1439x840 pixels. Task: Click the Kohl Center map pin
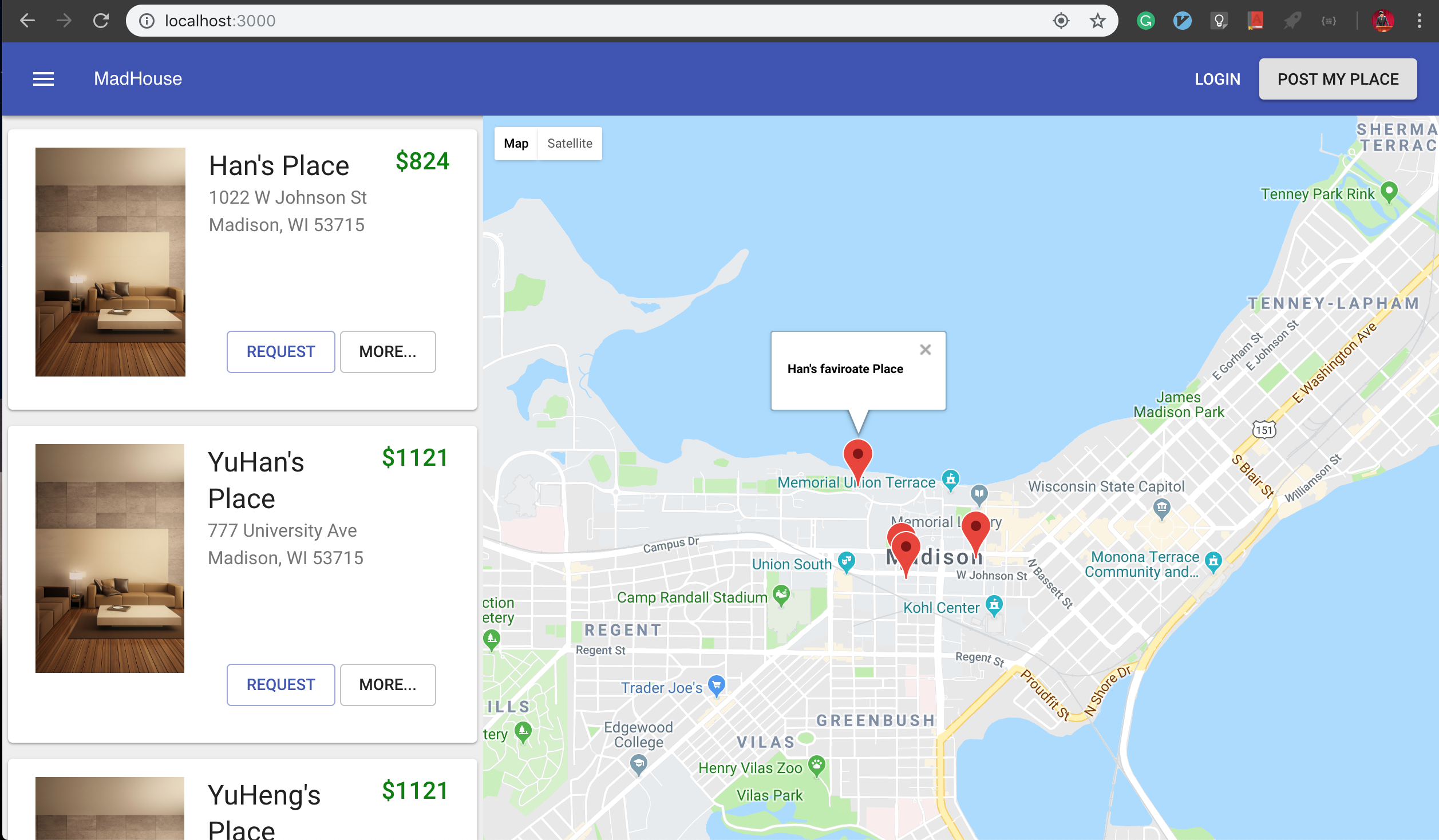tap(994, 605)
